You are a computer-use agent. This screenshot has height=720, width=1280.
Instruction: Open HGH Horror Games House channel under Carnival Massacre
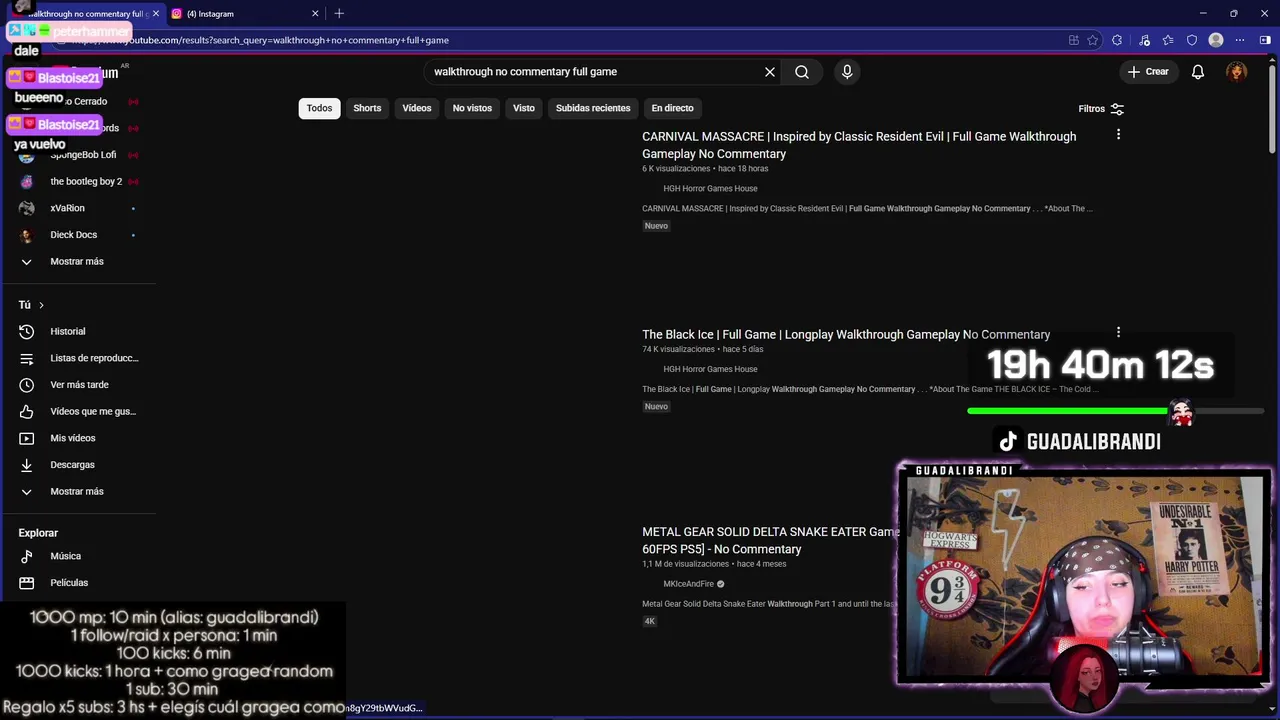click(x=710, y=188)
